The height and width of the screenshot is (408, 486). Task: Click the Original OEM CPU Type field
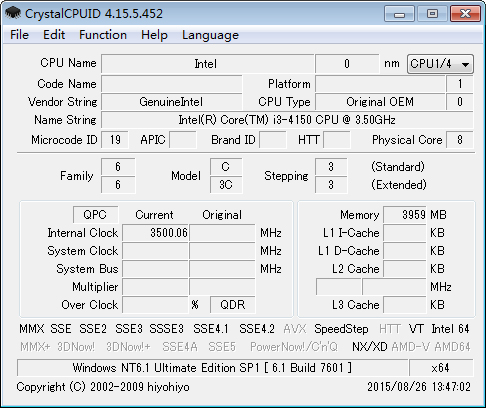coord(380,102)
